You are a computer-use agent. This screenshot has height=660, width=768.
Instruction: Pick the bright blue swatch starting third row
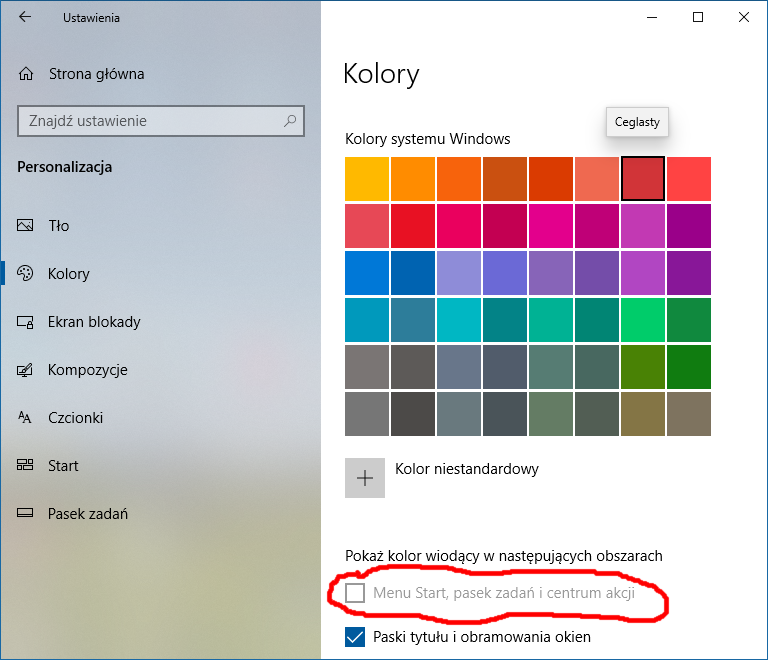click(x=367, y=273)
